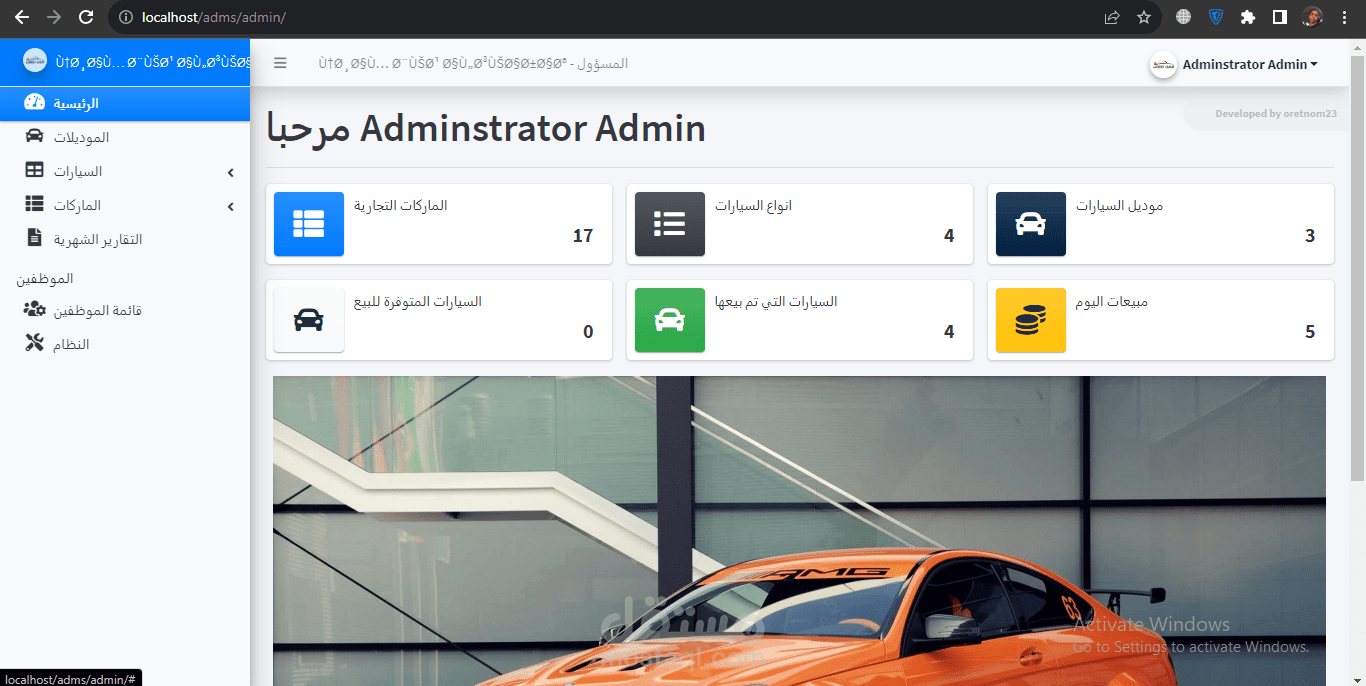
Task: Click table icon beside السيارات
Action: [35, 171]
